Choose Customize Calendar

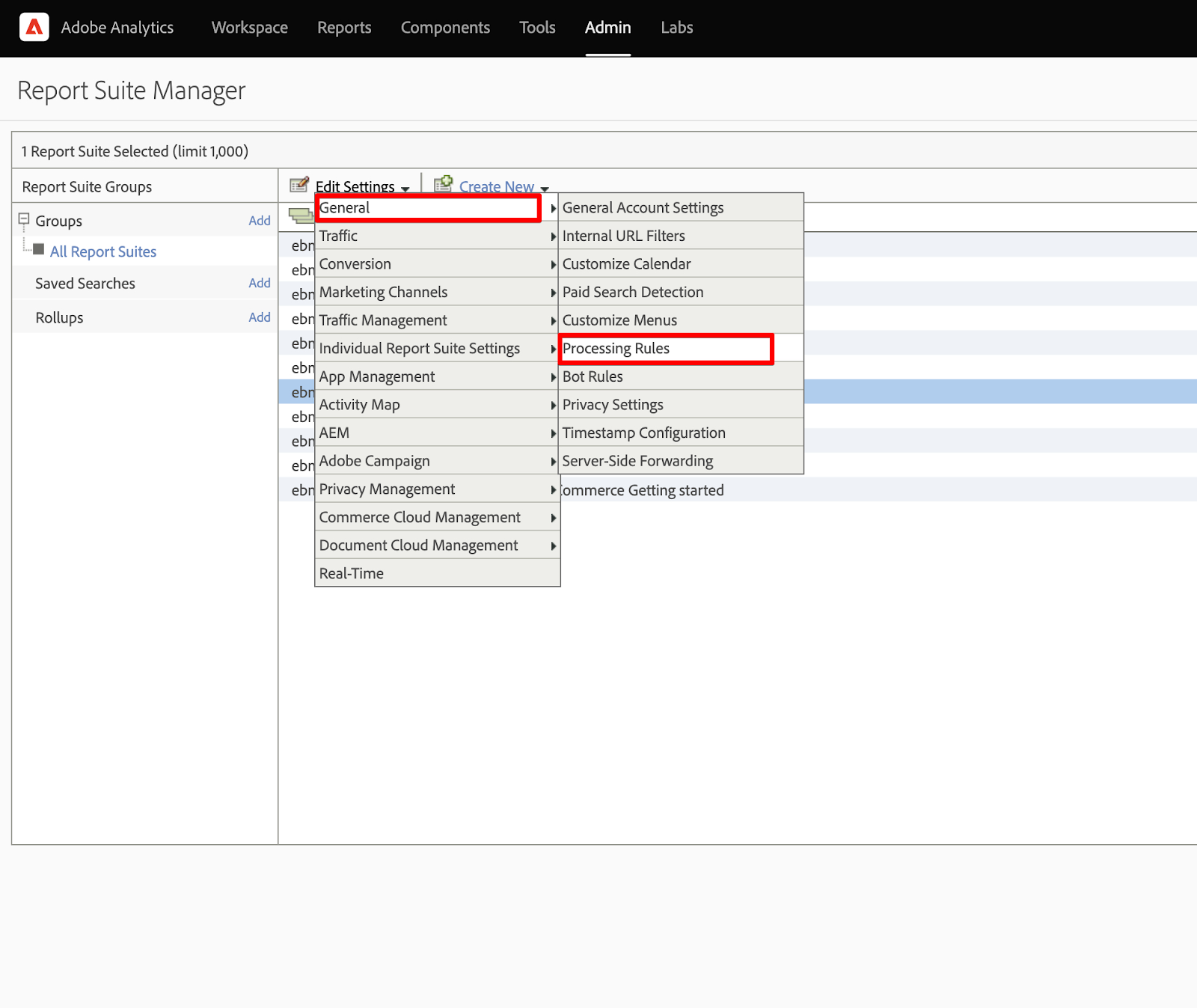tap(682, 264)
